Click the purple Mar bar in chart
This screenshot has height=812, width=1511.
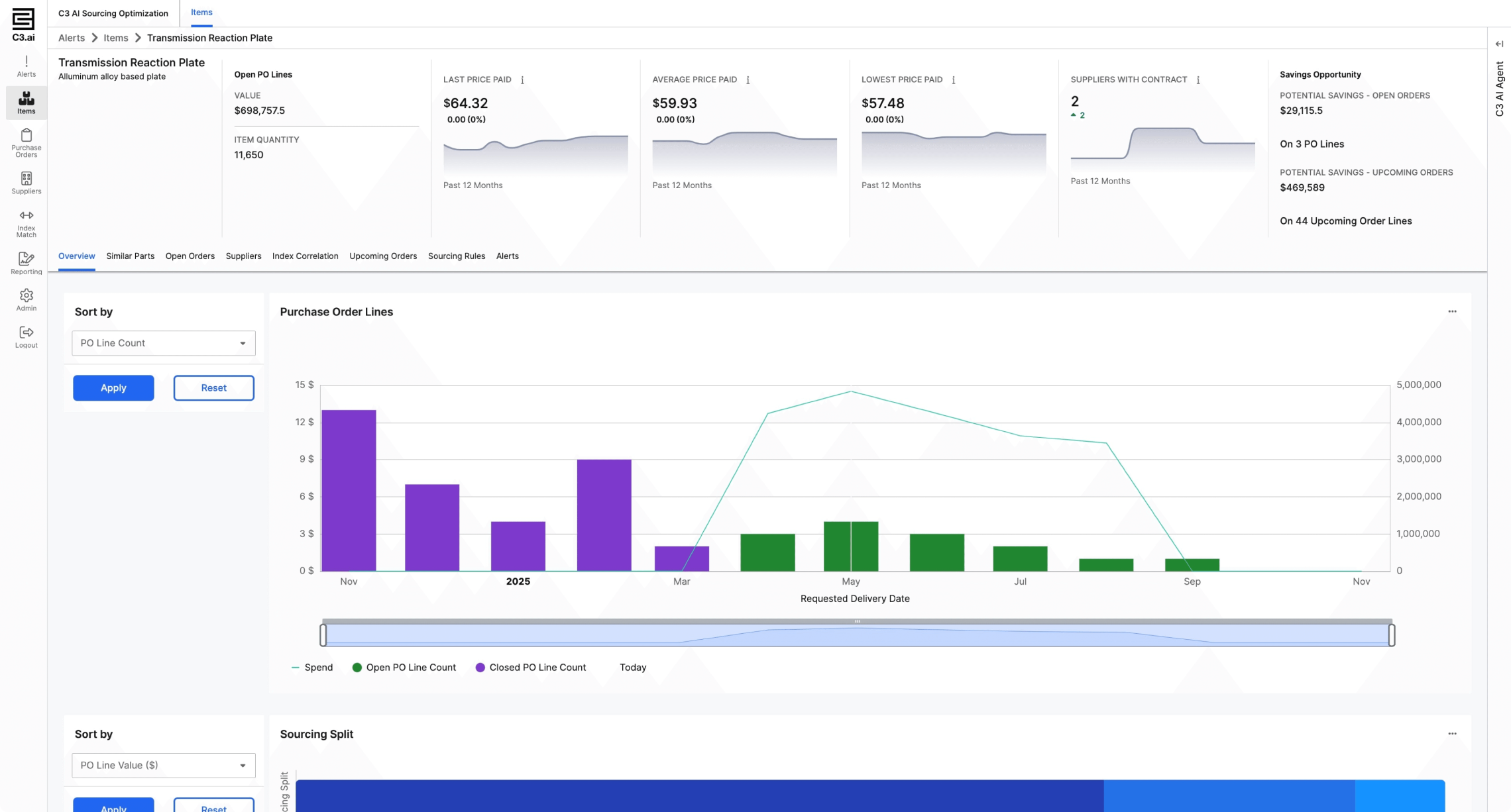click(682, 558)
